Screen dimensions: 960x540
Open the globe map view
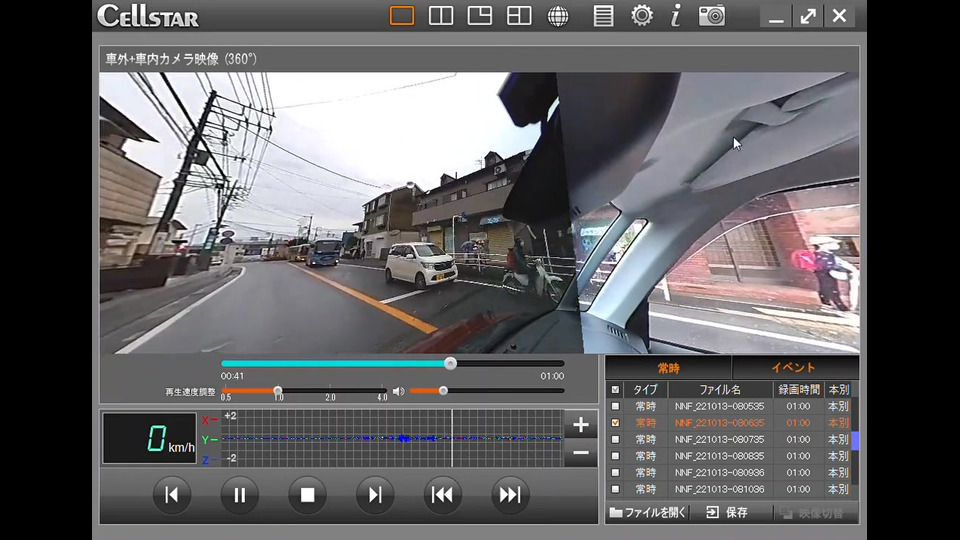point(558,16)
